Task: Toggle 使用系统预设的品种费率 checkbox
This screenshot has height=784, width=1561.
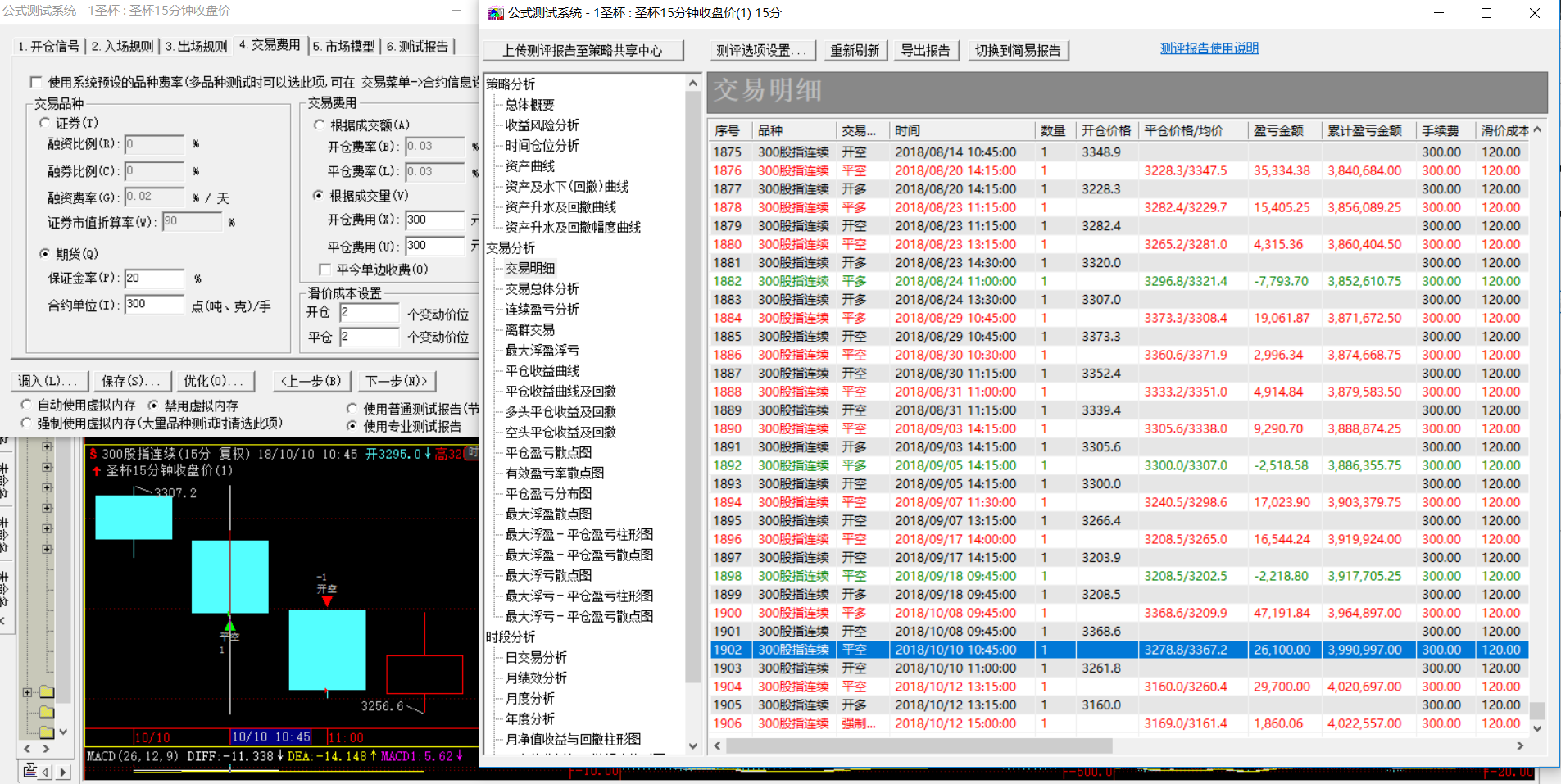Action: pyautogui.click(x=35, y=82)
